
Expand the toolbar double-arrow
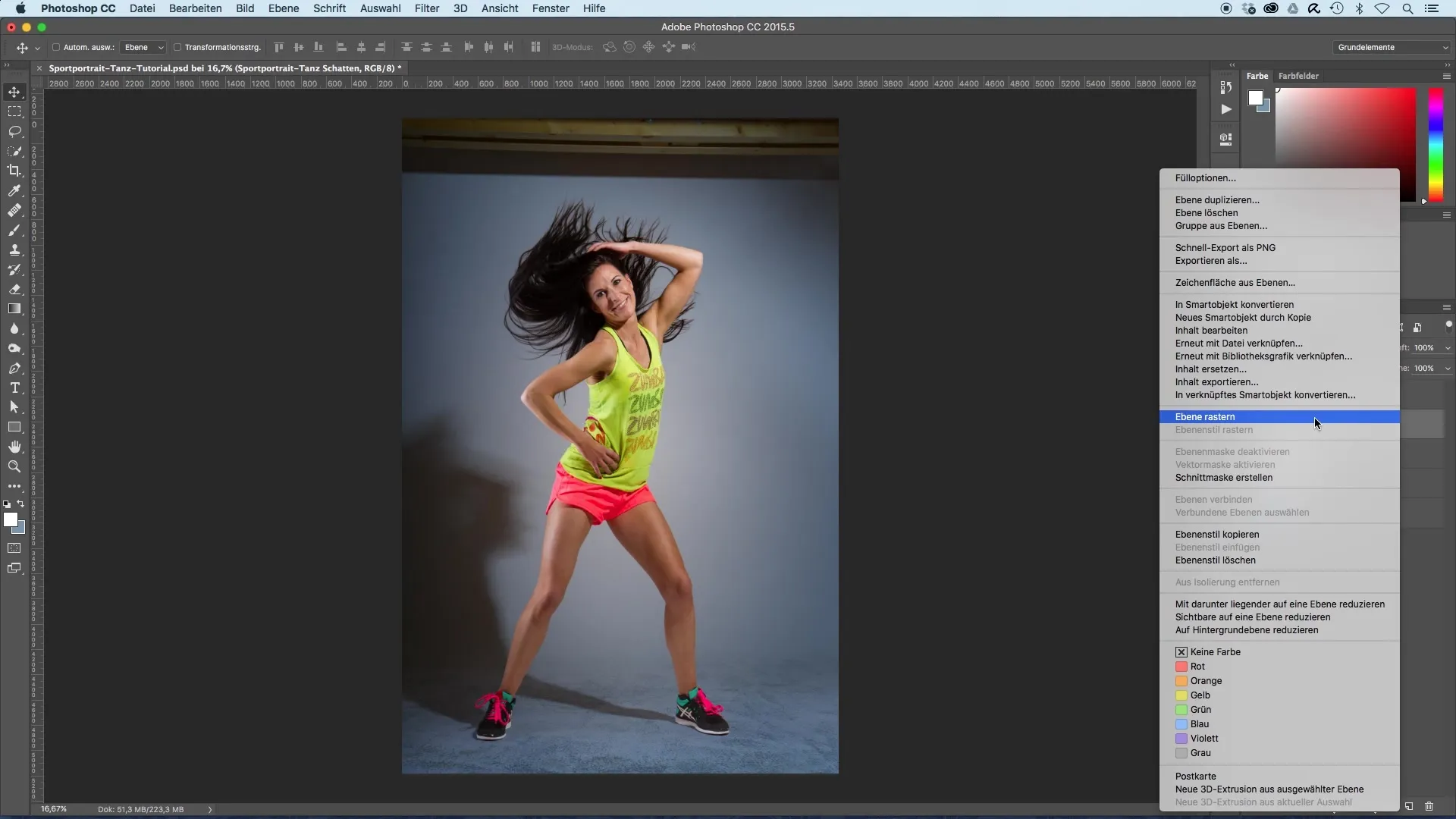point(7,65)
